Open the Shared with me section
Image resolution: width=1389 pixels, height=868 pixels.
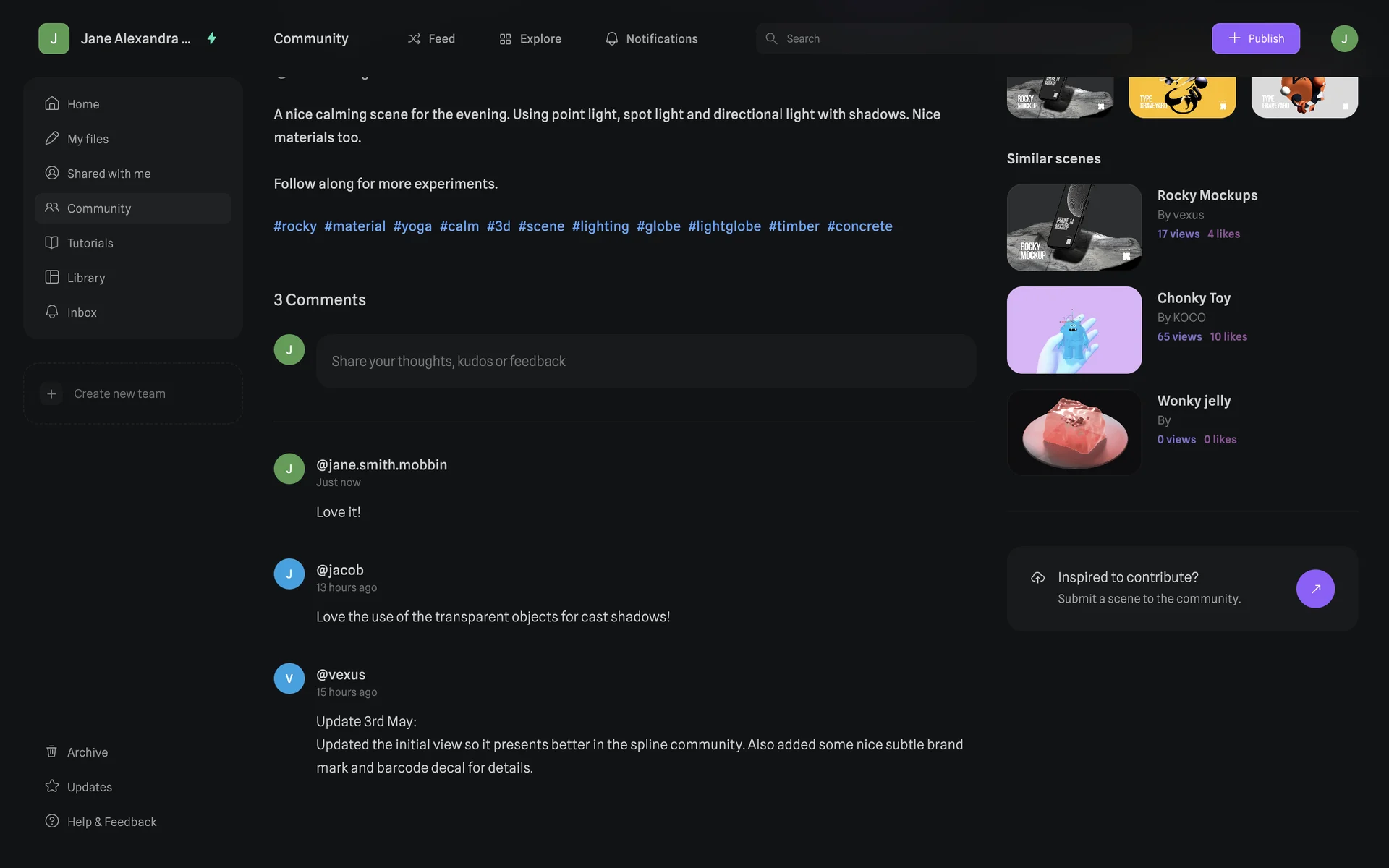point(109,174)
